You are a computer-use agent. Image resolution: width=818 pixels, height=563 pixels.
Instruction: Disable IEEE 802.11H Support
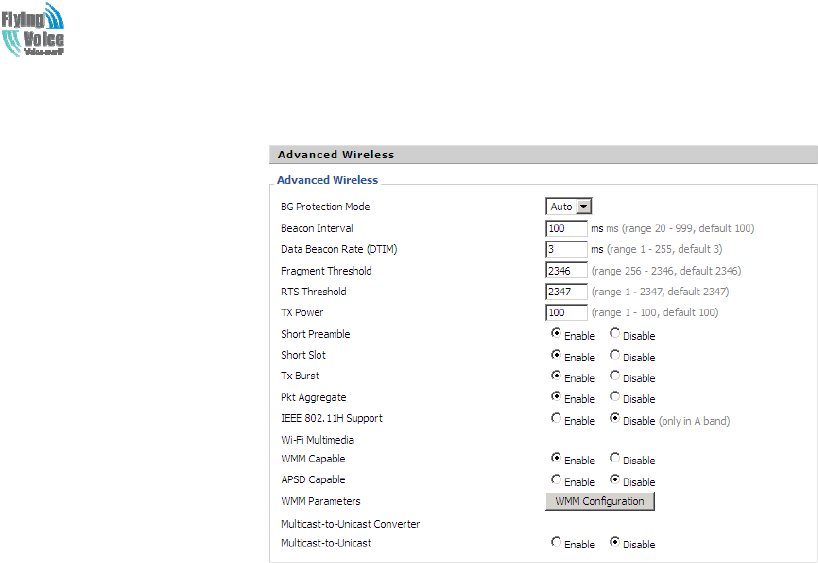[615, 418]
